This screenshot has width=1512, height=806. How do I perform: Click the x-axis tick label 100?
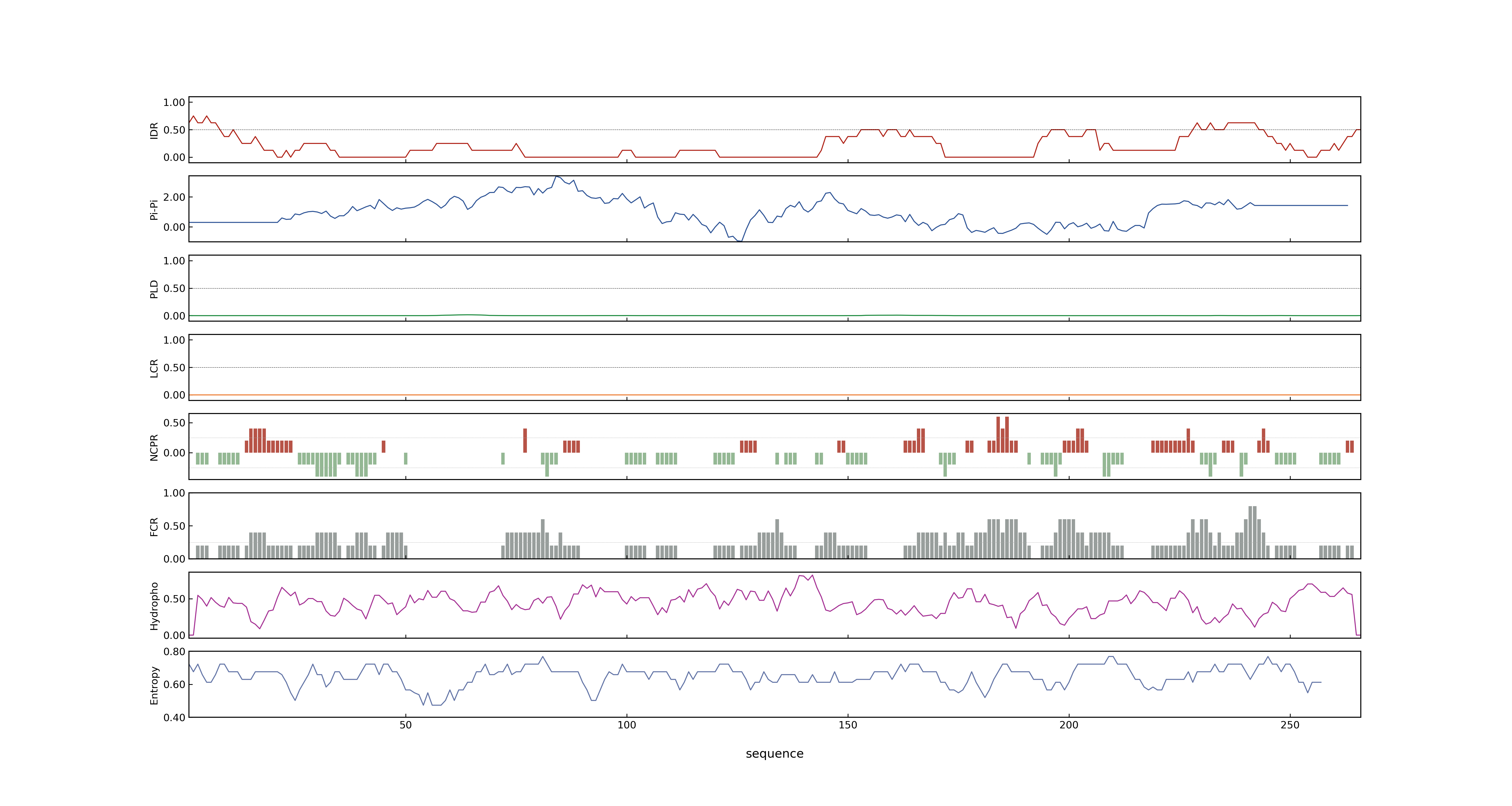pyautogui.click(x=627, y=725)
